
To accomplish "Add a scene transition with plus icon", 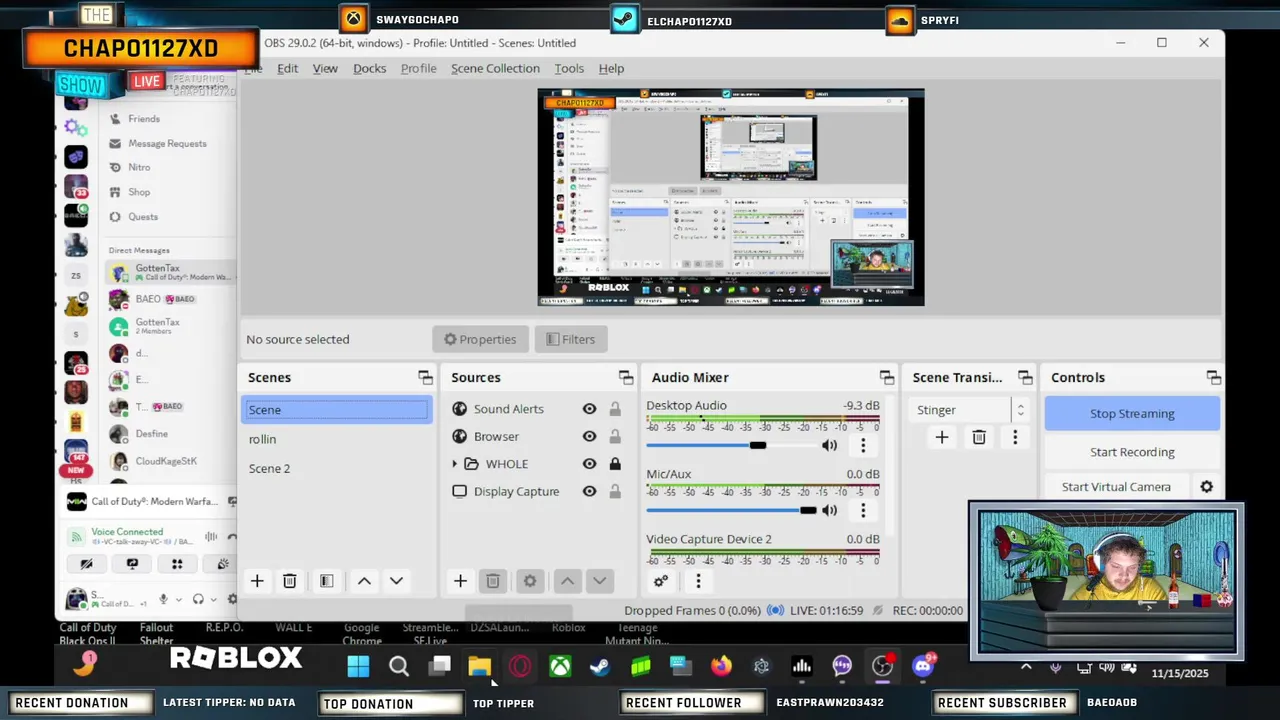I will coord(942,437).
